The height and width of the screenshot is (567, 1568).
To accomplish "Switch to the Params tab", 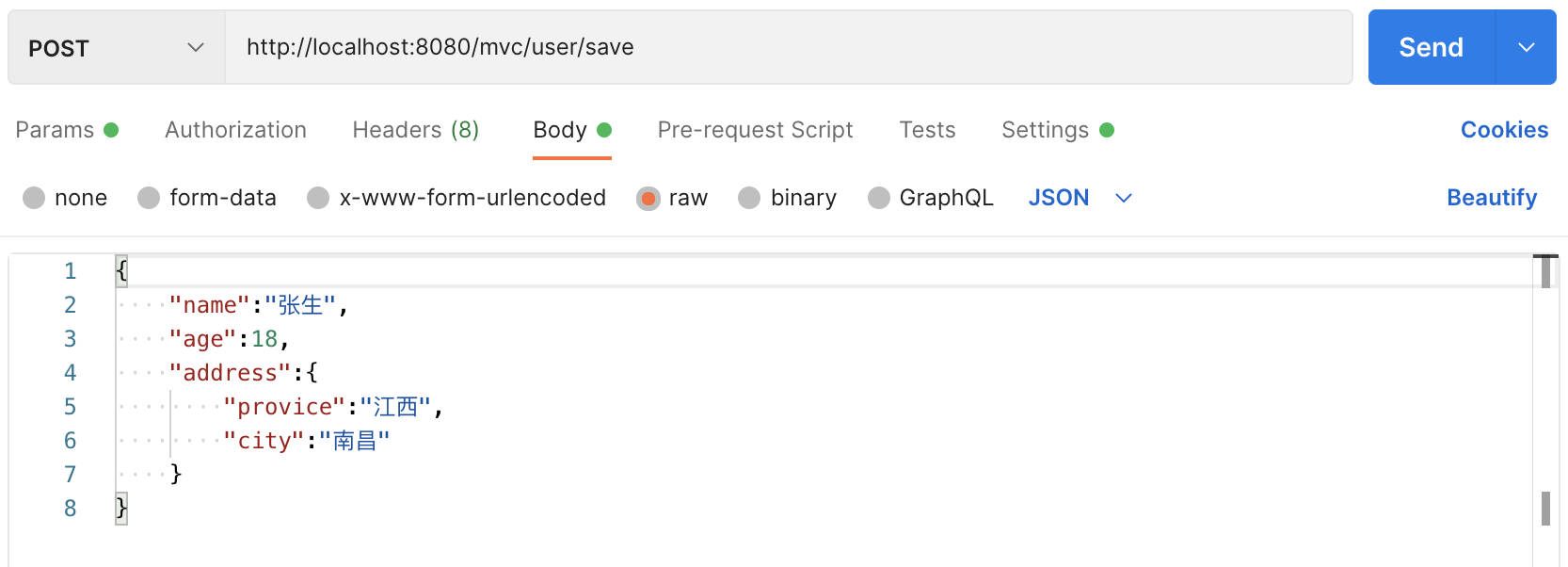I will [66, 130].
